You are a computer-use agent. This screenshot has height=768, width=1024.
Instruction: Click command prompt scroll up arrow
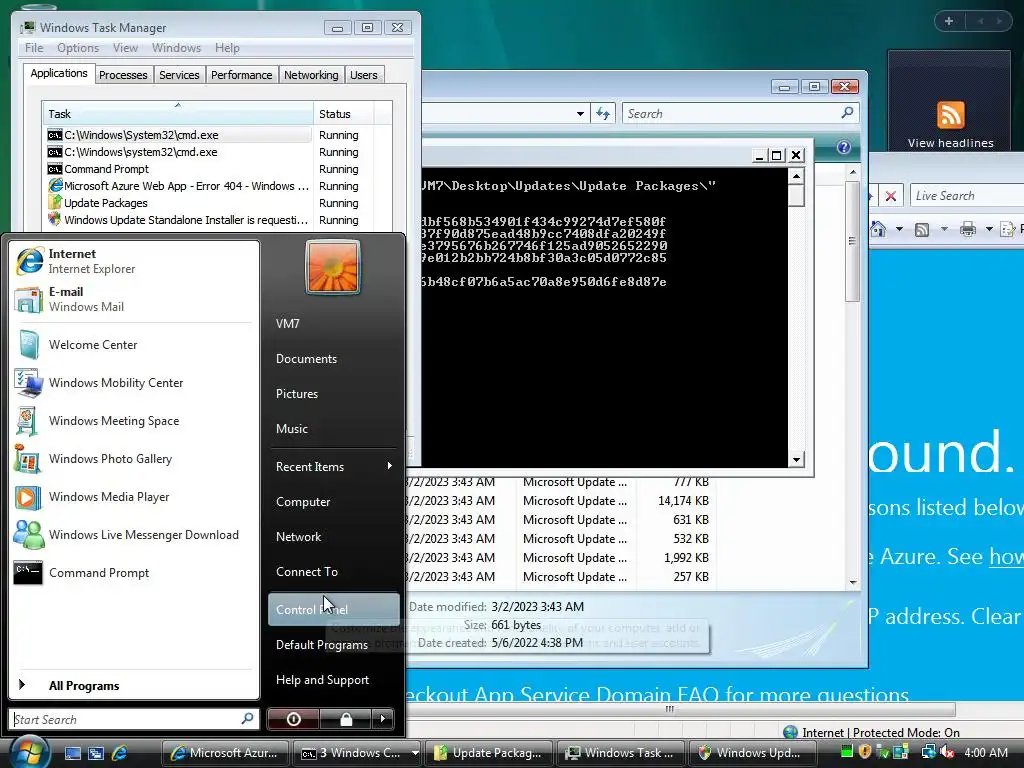796,176
